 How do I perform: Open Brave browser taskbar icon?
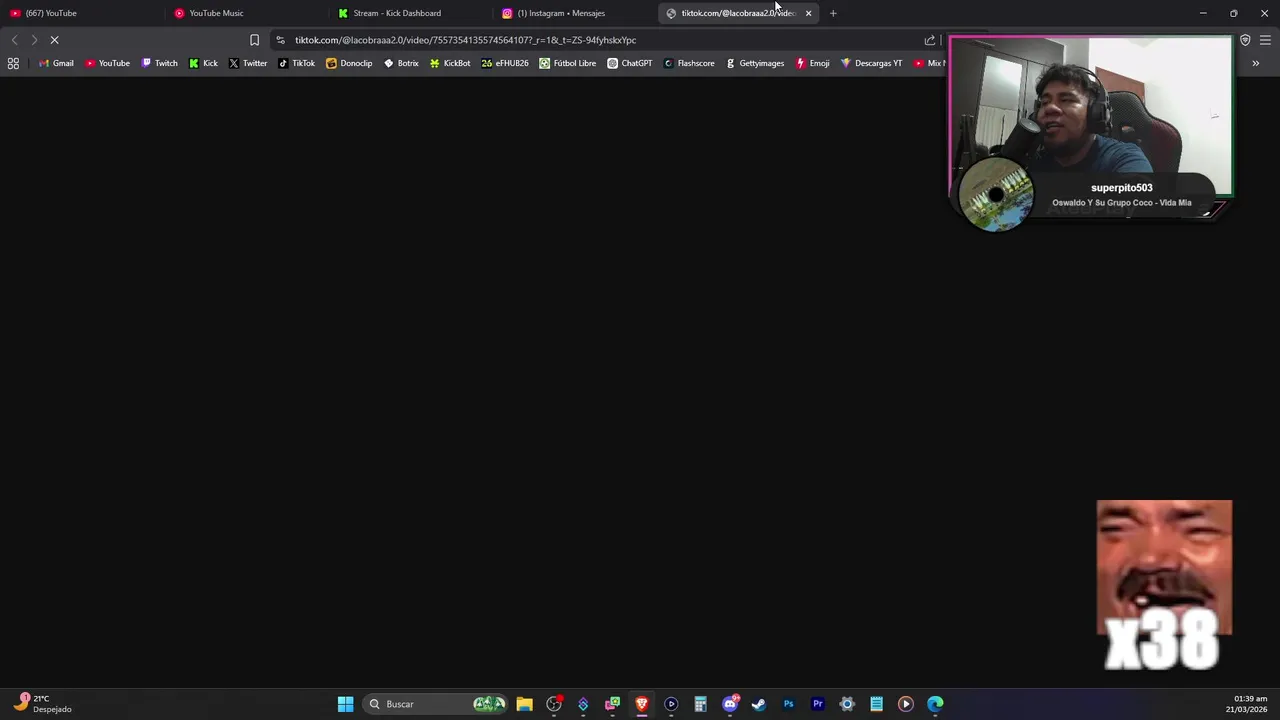642,704
